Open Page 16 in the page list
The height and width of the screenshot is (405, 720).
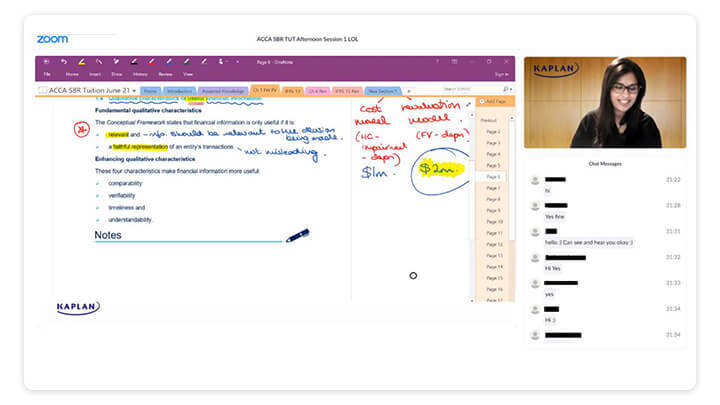coord(494,289)
